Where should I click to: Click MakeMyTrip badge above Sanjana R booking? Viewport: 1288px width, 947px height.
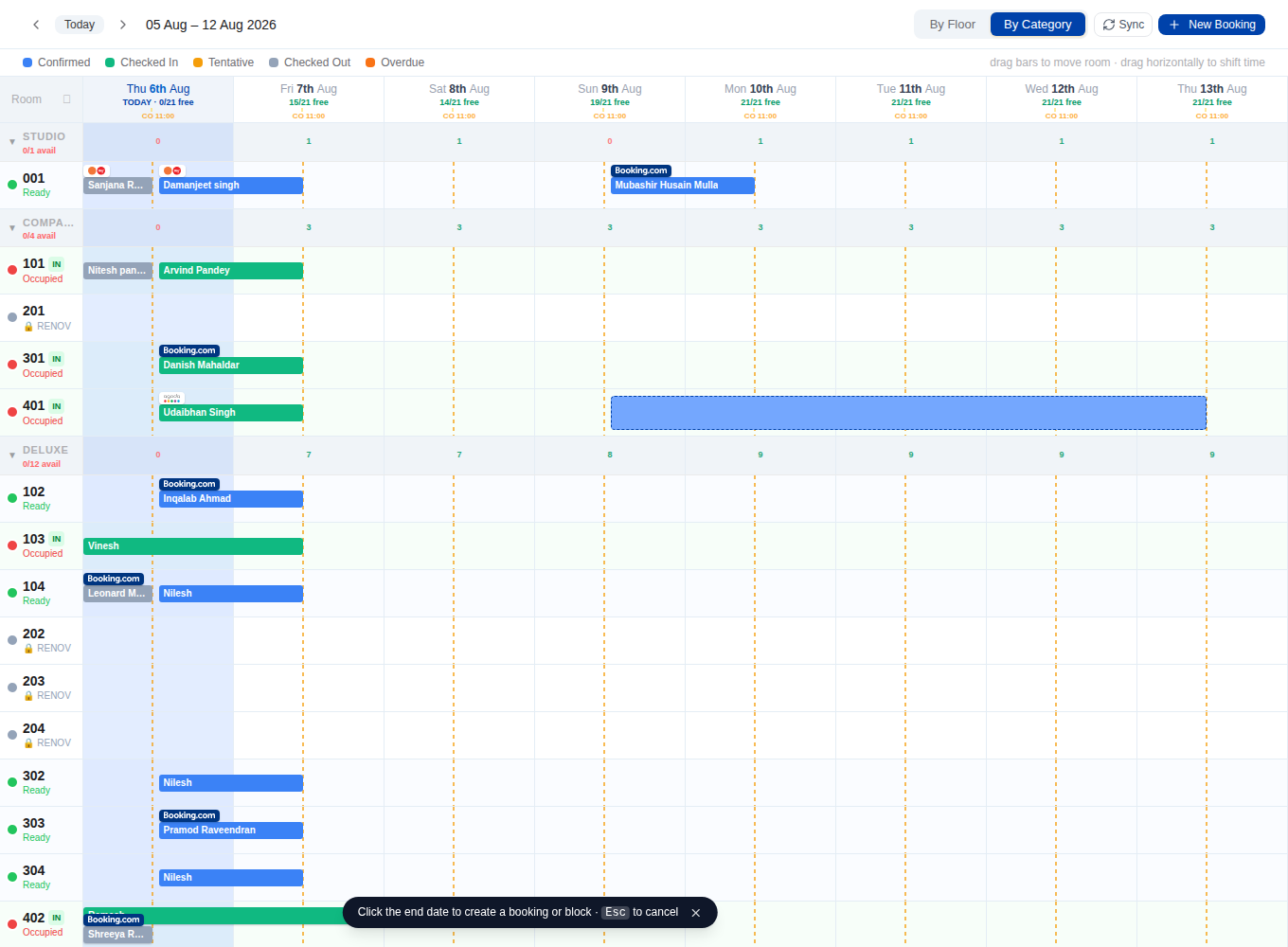[97, 170]
